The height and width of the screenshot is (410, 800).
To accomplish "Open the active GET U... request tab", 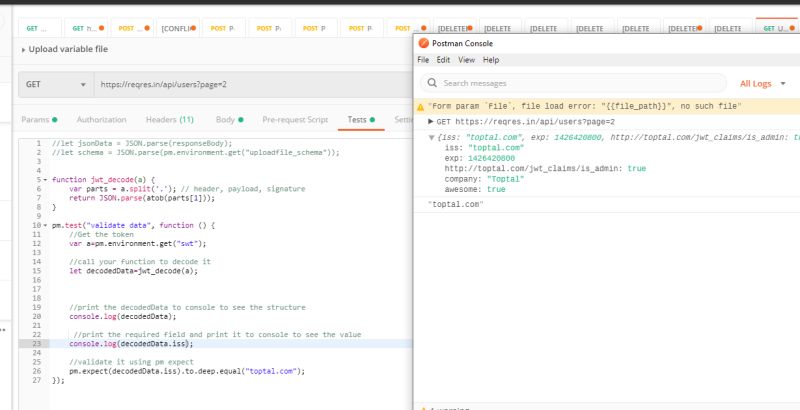I will tap(776, 29).
